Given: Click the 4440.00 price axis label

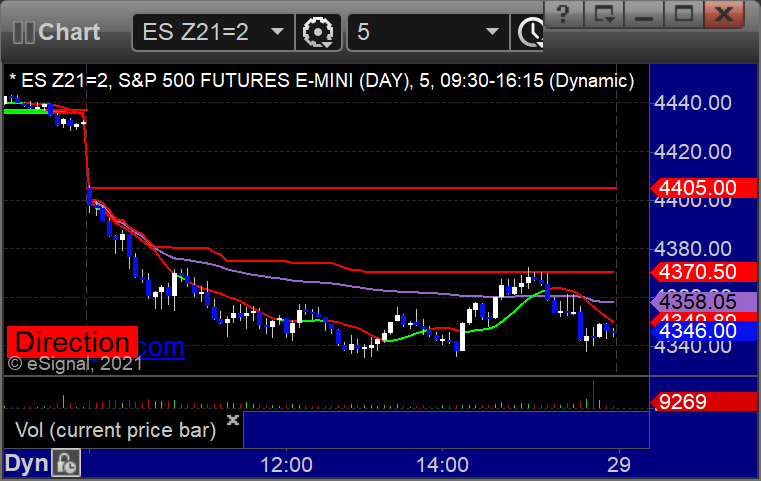Looking at the screenshot, I should tap(693, 103).
